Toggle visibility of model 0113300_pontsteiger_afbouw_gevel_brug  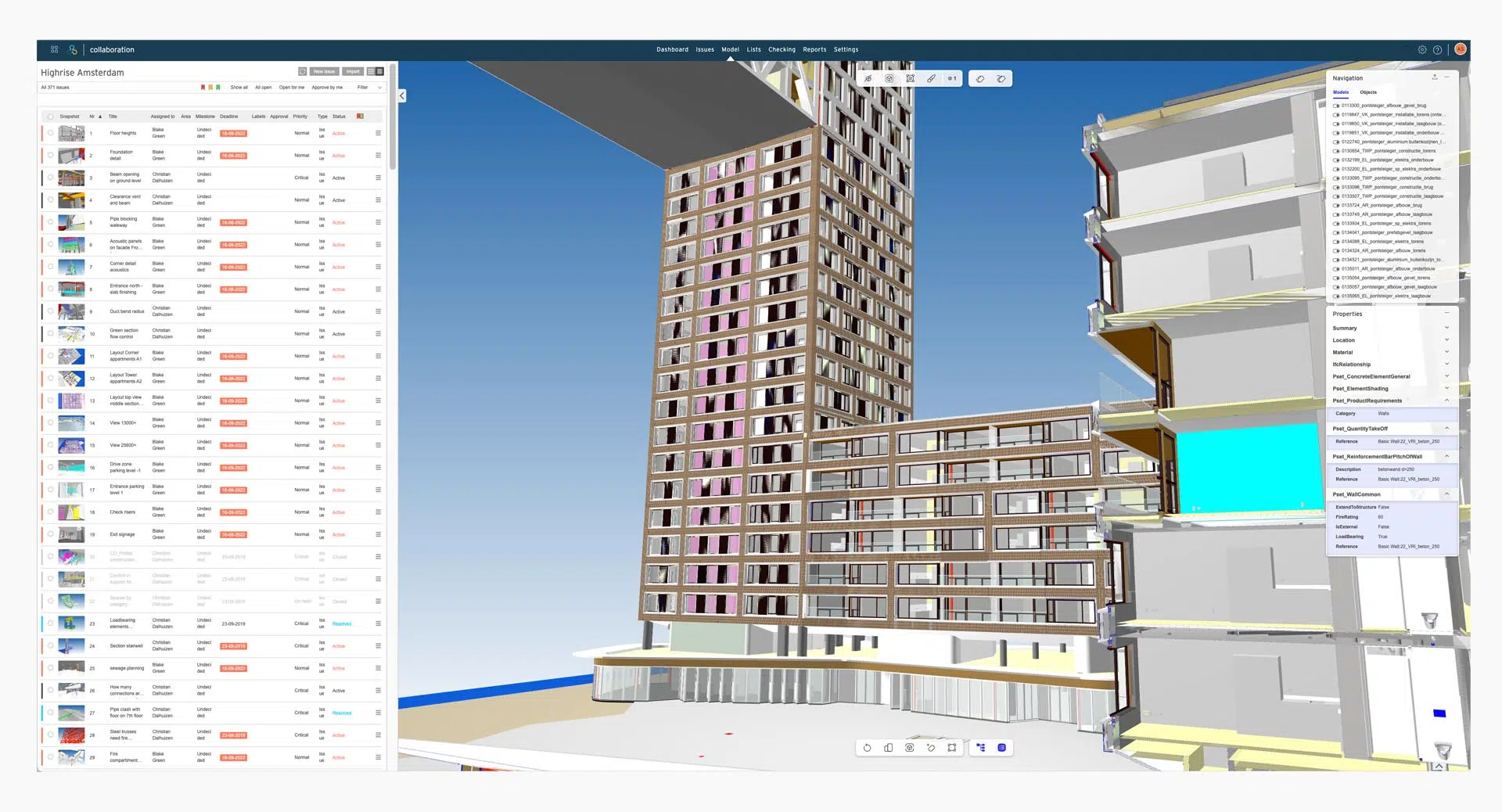1336,106
